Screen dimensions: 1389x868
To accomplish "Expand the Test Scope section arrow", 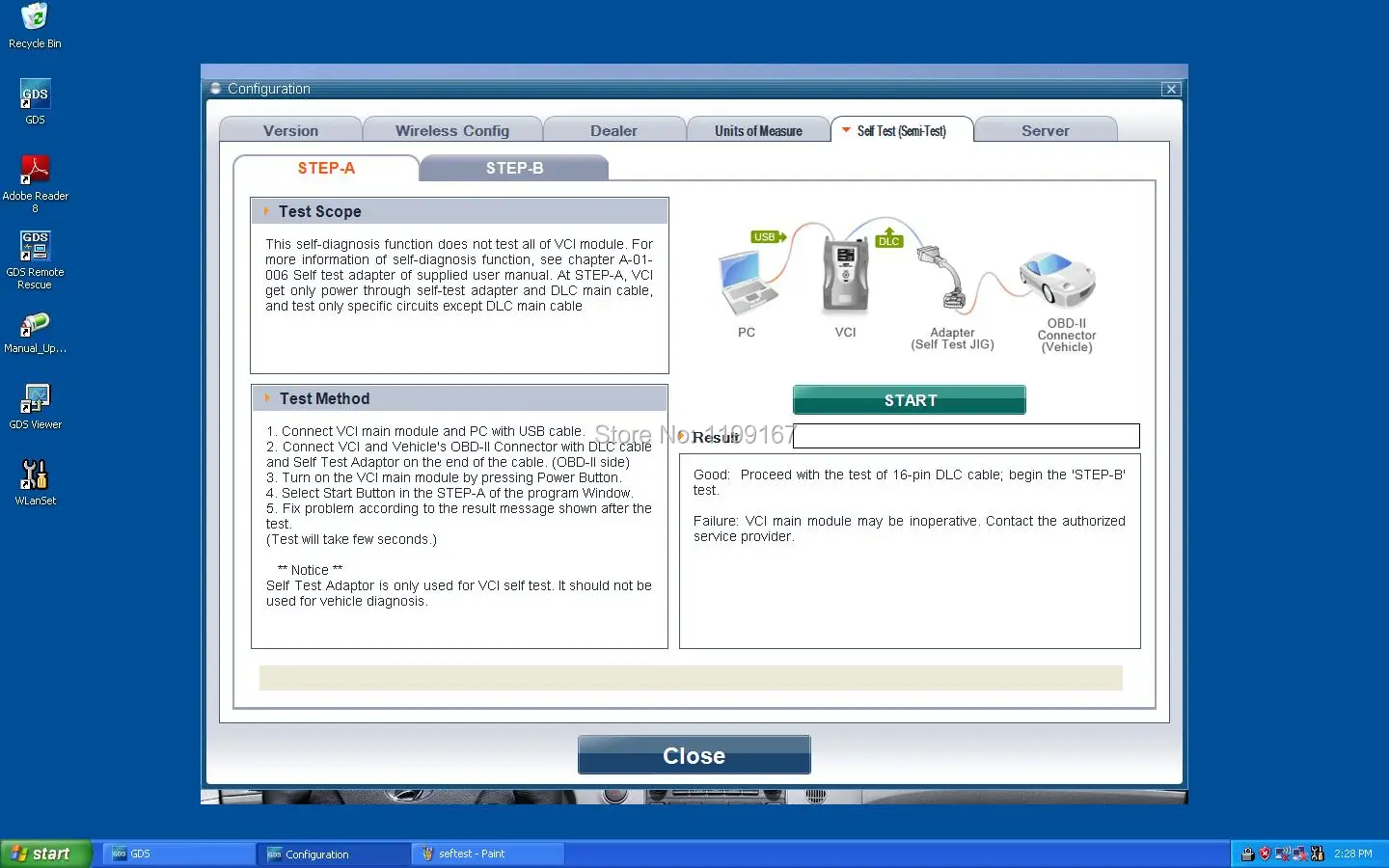I will pyautogui.click(x=267, y=211).
